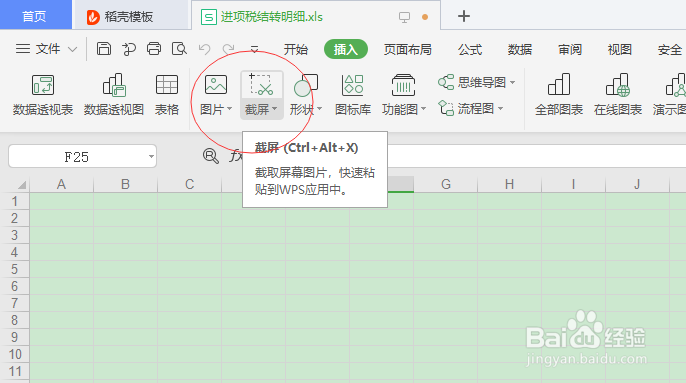Click the Table (表格) icon
Viewport: 686px width, 383px height.
coord(167,95)
